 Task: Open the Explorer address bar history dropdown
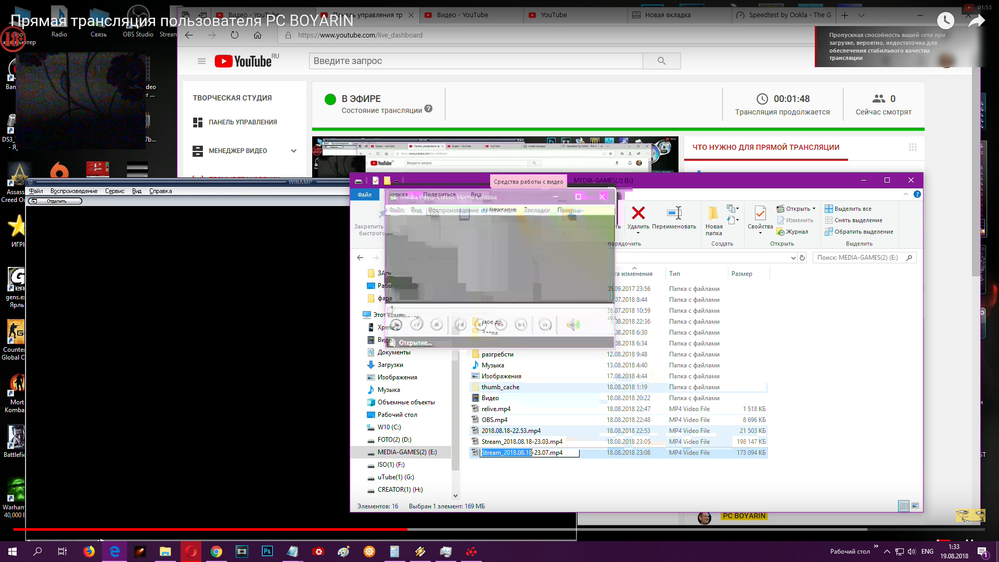click(793, 258)
